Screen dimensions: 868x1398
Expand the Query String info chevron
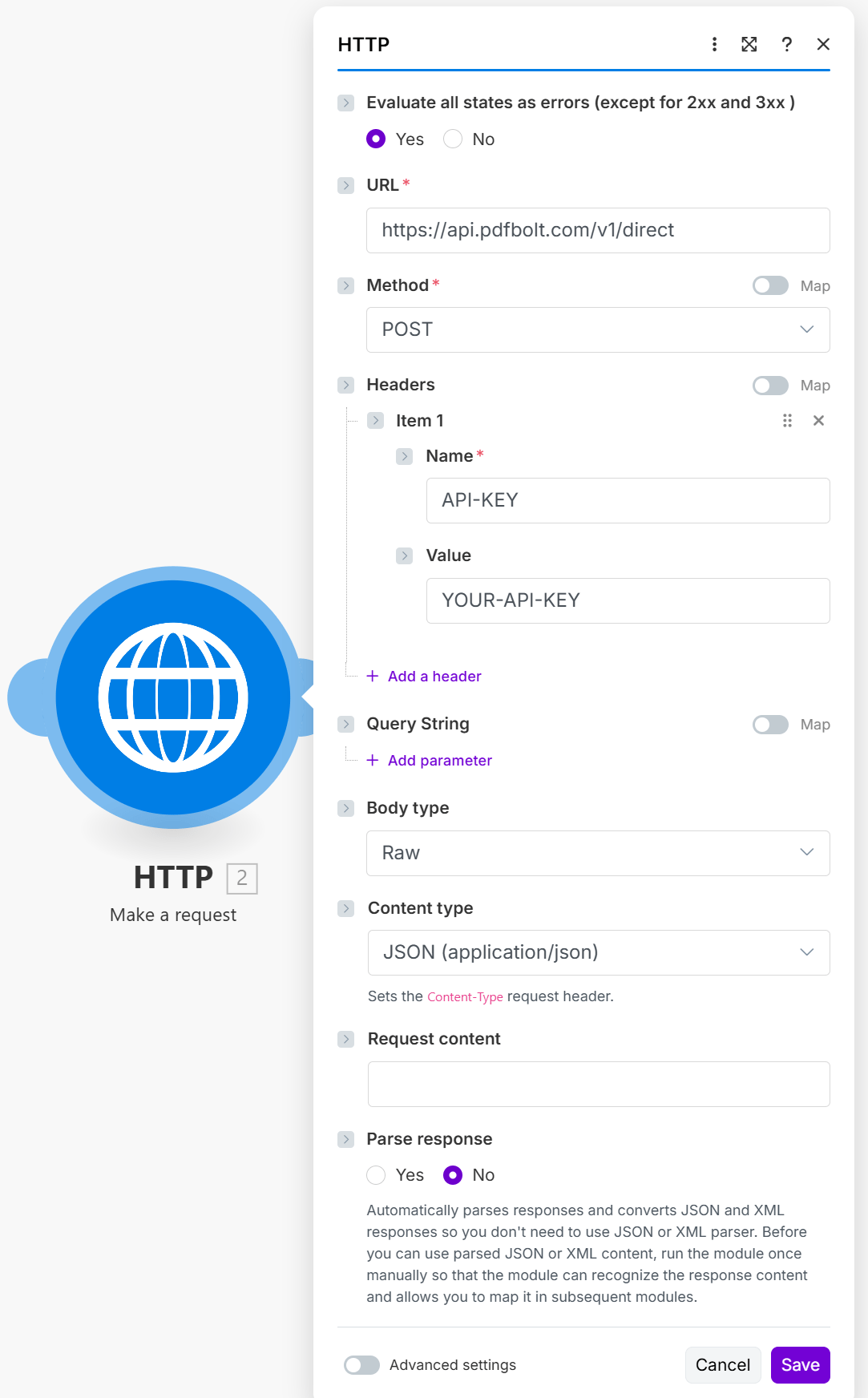345,724
